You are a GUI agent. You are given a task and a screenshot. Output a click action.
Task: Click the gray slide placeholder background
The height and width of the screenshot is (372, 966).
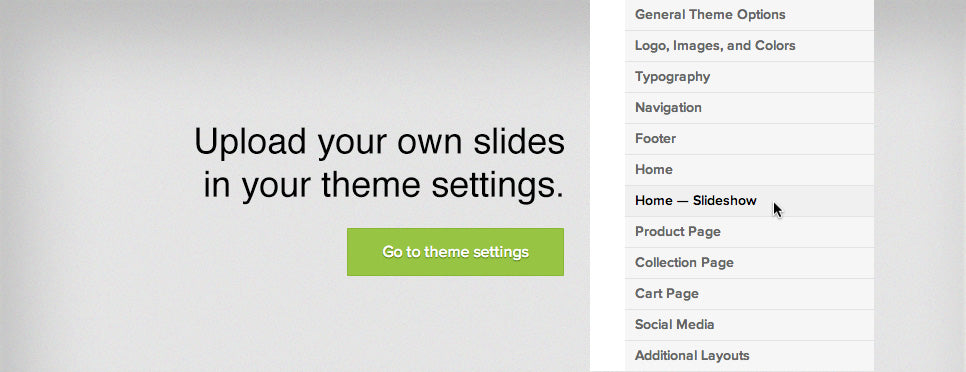(x=123, y=185)
